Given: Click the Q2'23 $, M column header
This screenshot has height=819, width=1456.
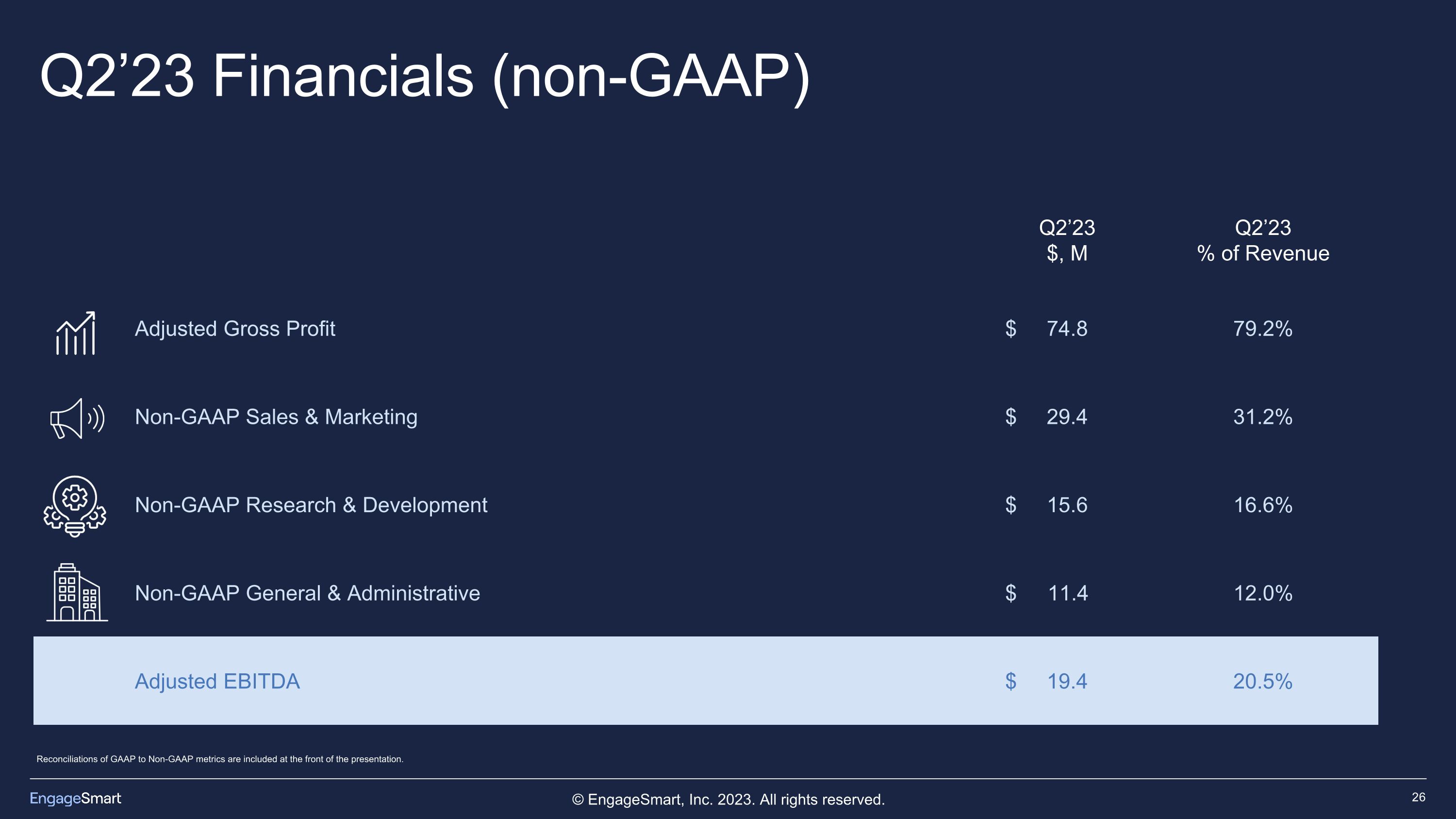Looking at the screenshot, I should [x=1067, y=241].
